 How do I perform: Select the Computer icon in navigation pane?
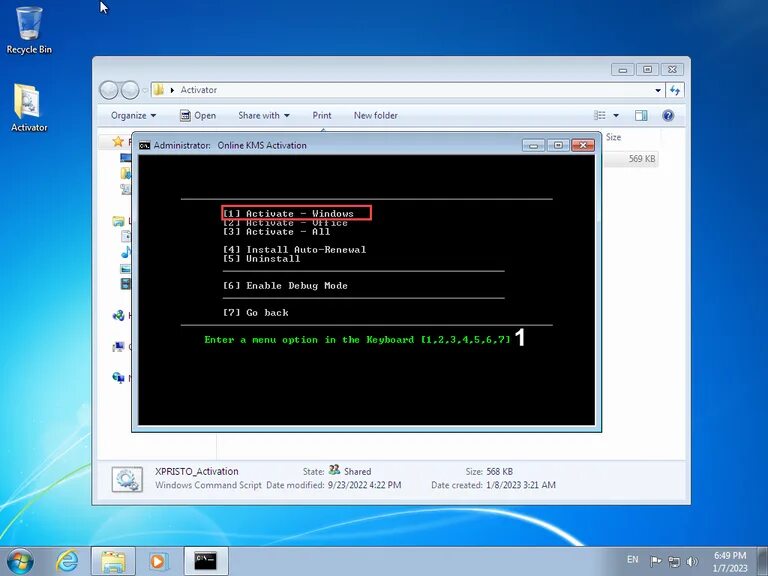[x=118, y=347]
